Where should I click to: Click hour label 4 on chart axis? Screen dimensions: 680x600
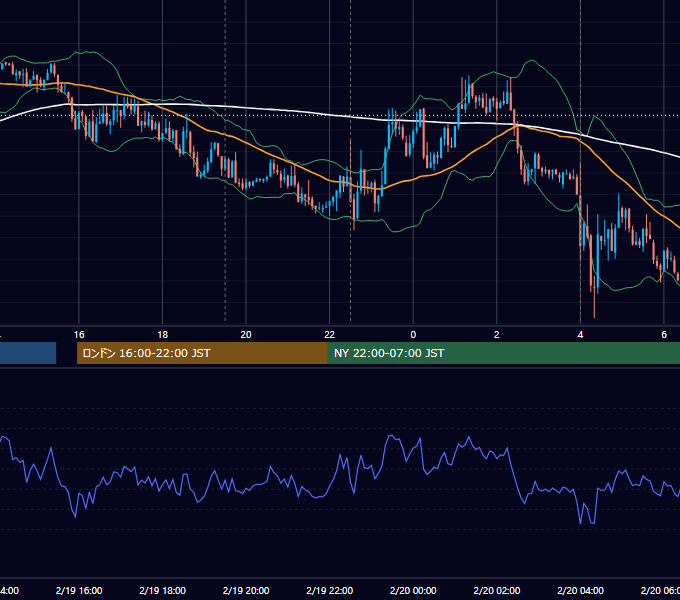[x=580, y=335]
